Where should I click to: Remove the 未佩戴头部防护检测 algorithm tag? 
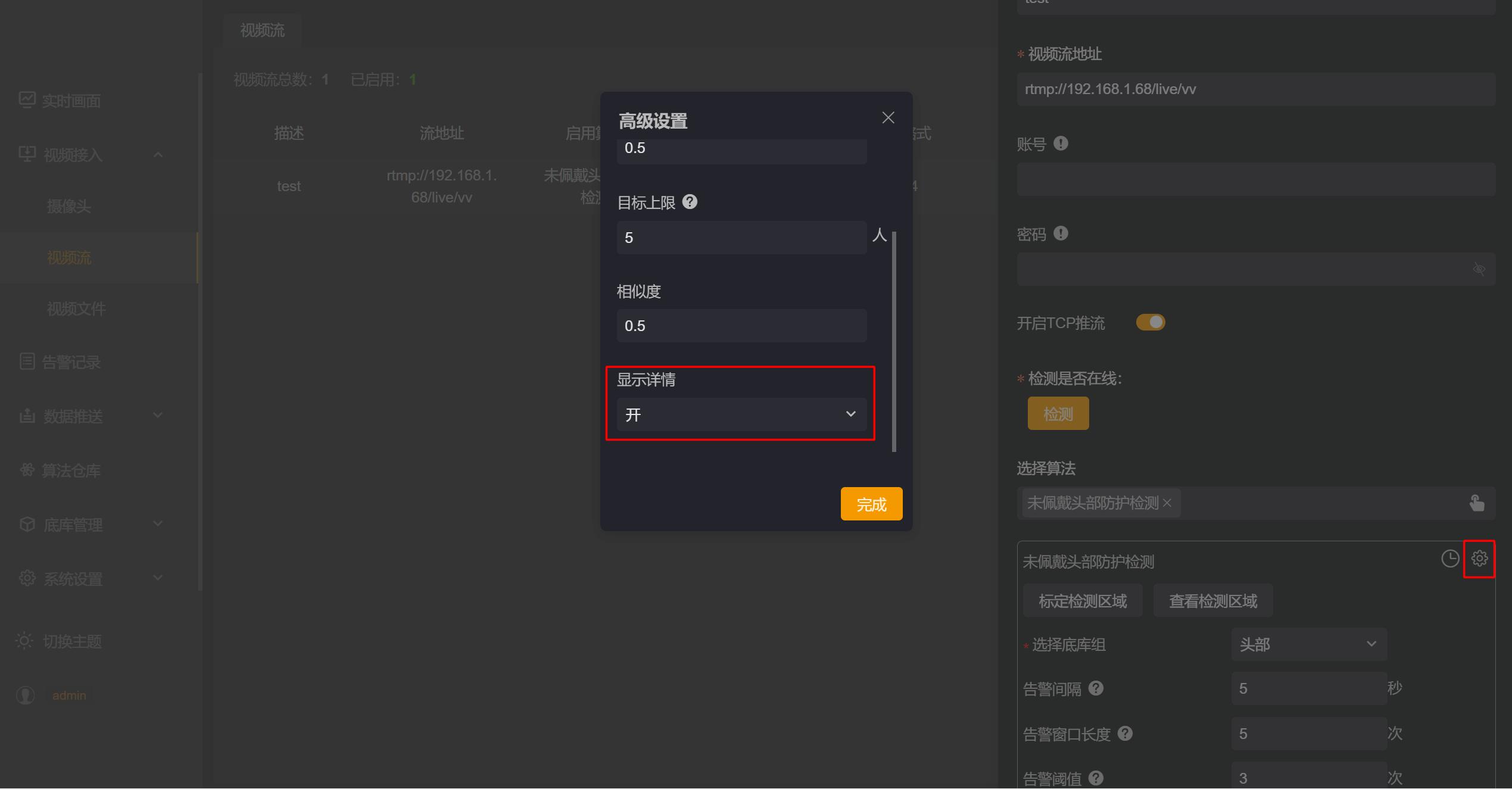click(x=1167, y=503)
